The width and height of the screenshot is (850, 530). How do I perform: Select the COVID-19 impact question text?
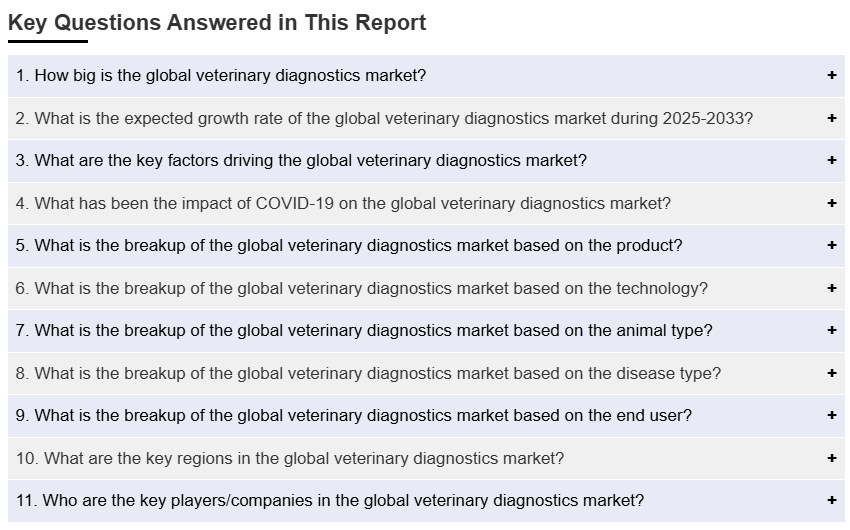(x=343, y=203)
